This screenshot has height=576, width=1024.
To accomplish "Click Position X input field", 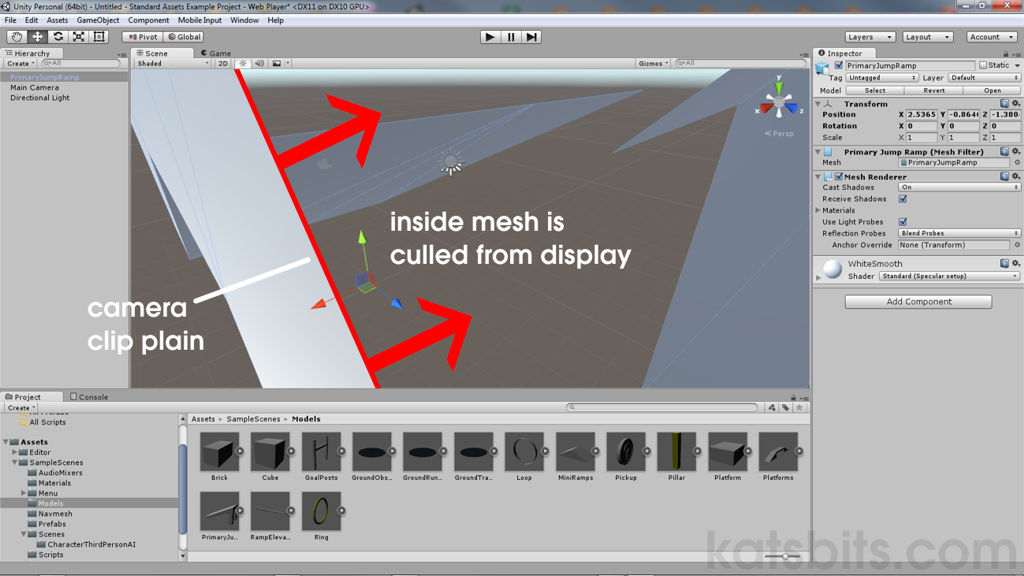I will coord(921,114).
